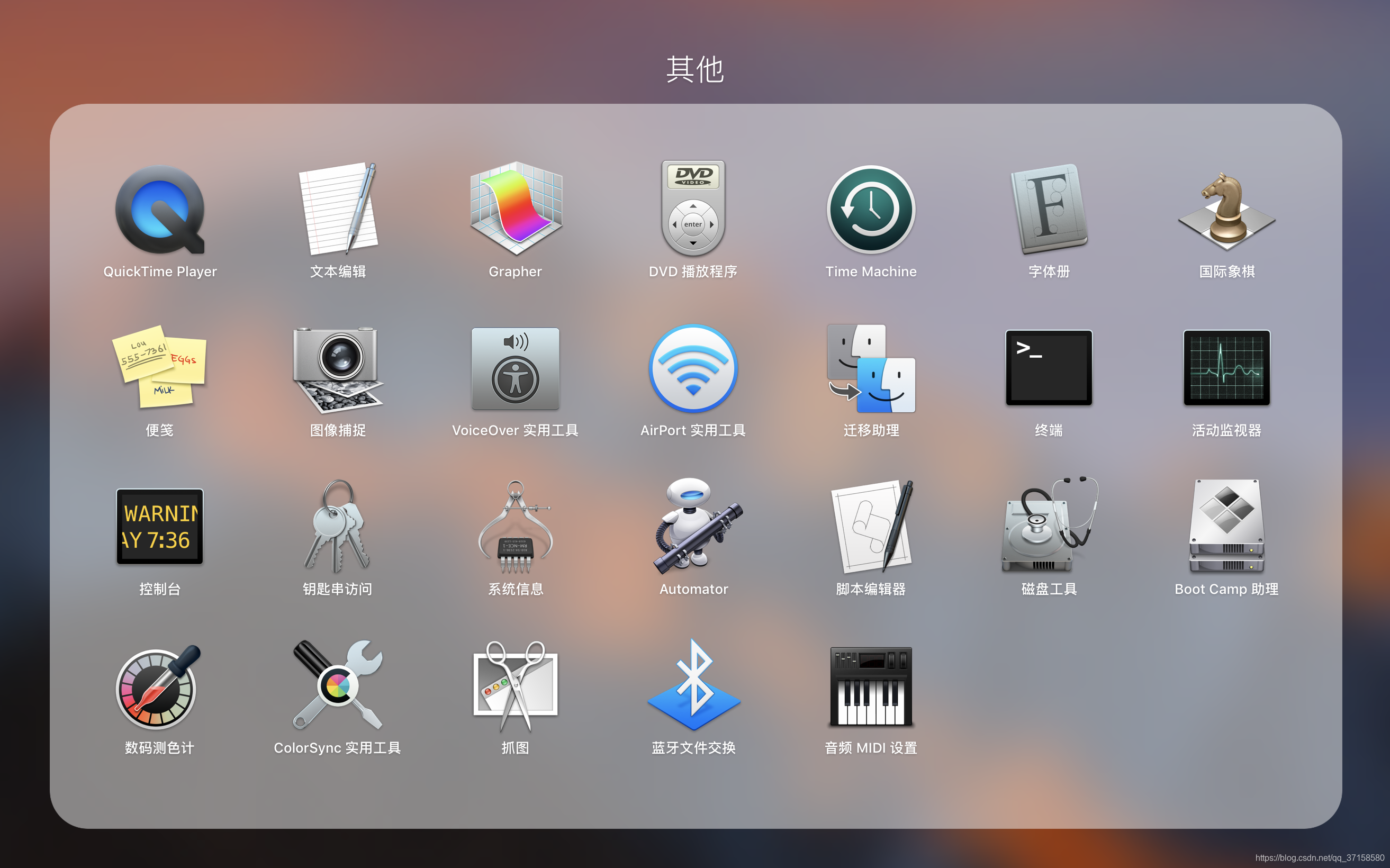The image size is (1390, 868).
Task: Open VoiceOver 实用工具
Action: pos(516,368)
